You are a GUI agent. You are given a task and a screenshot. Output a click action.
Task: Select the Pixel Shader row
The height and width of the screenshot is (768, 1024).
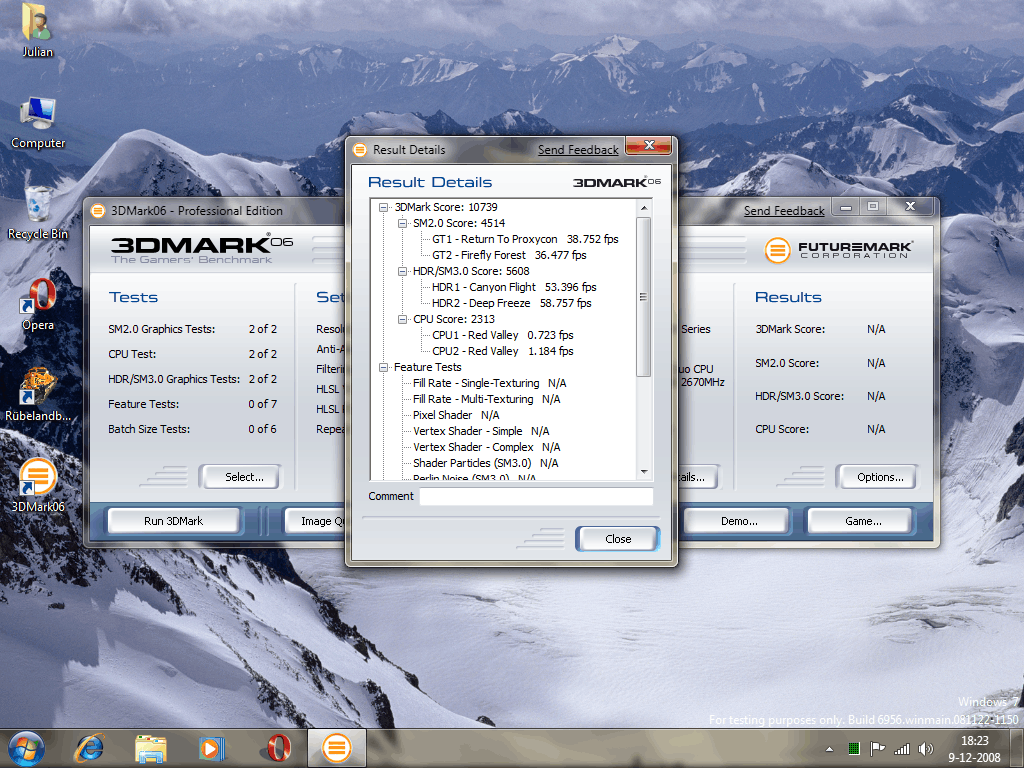pyautogui.click(x=456, y=415)
